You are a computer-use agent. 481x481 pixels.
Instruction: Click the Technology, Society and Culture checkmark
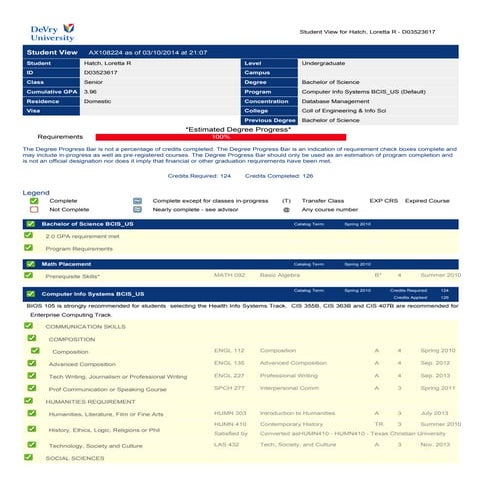(32, 445)
